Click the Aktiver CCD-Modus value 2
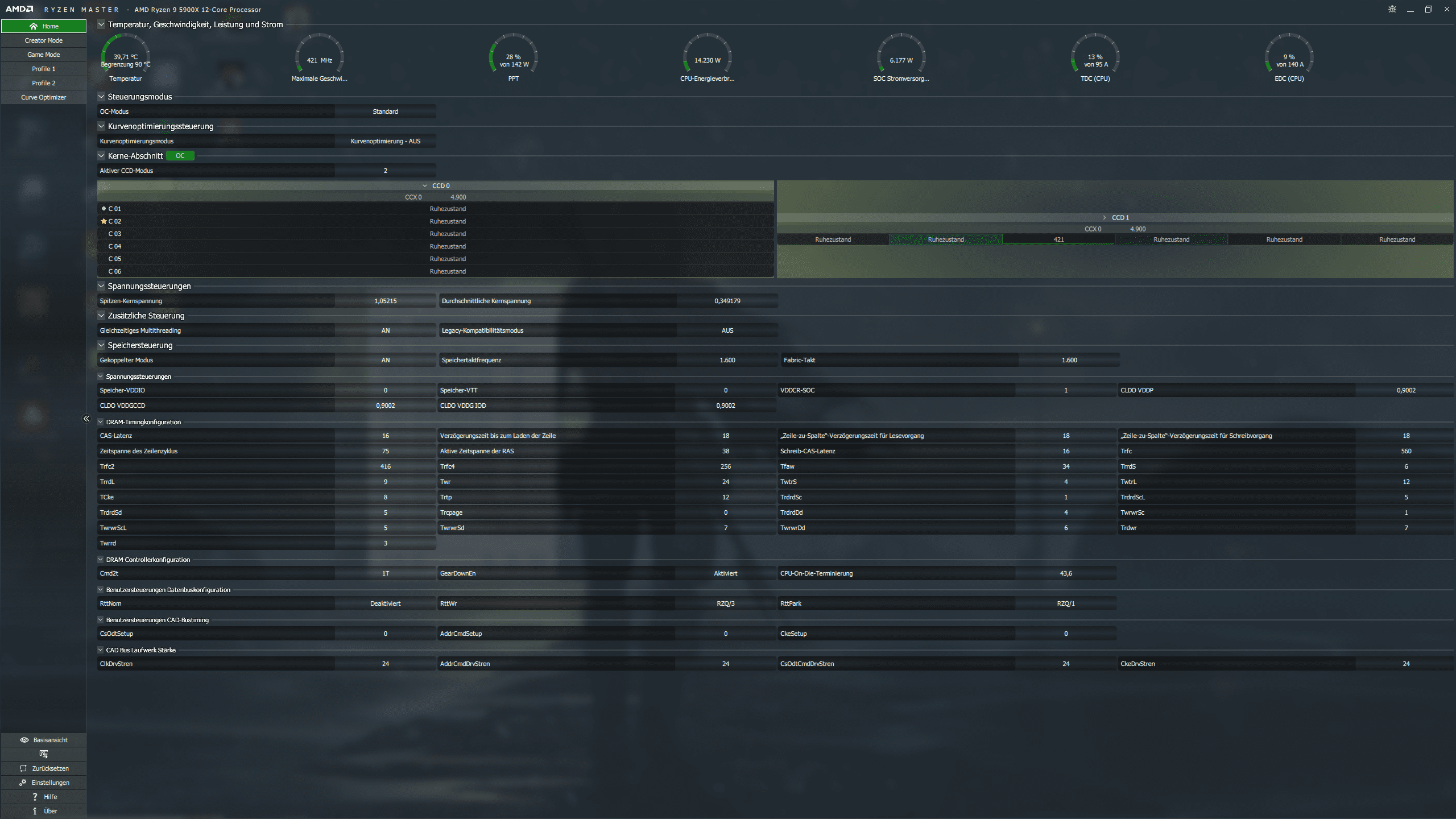The height and width of the screenshot is (819, 1456). [386, 171]
